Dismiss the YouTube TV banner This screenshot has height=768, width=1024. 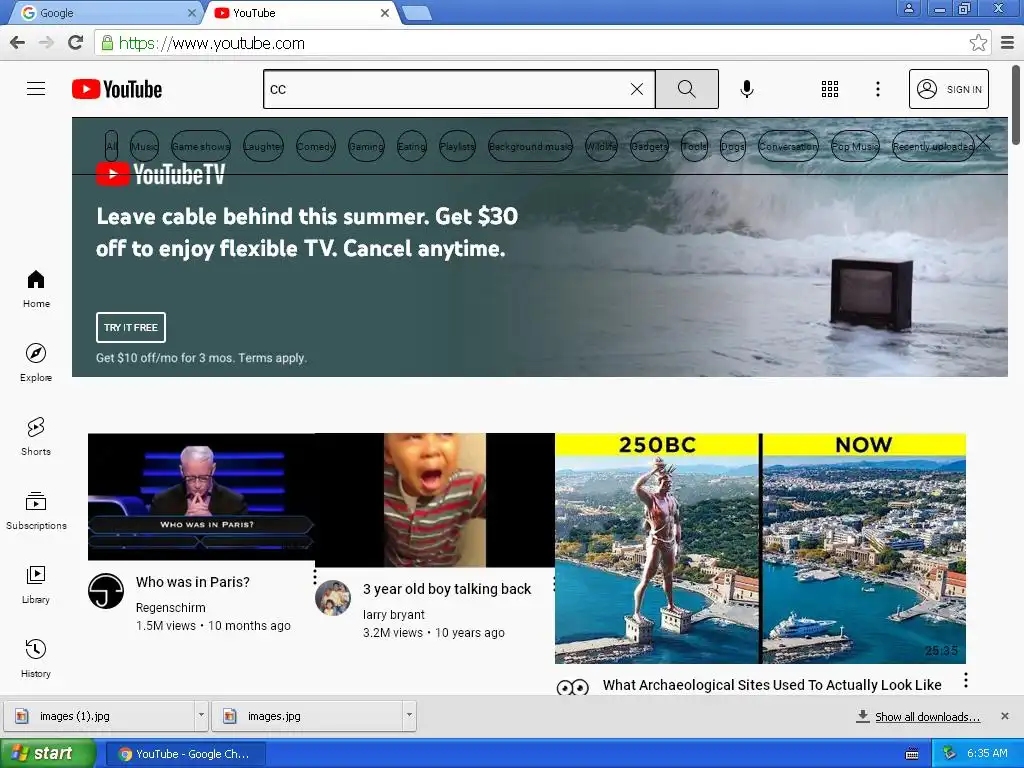(984, 142)
